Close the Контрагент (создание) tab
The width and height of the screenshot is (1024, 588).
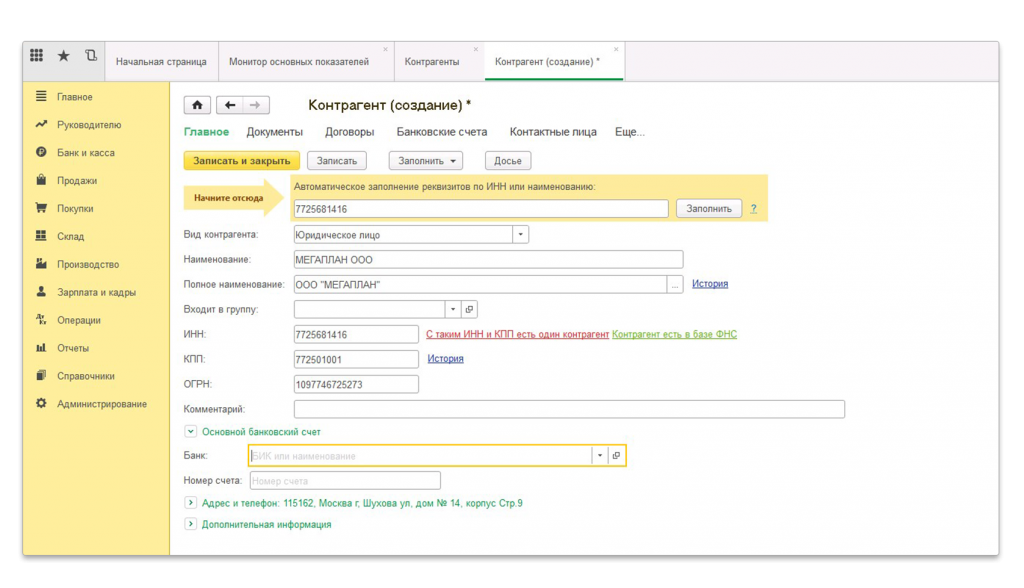616,49
